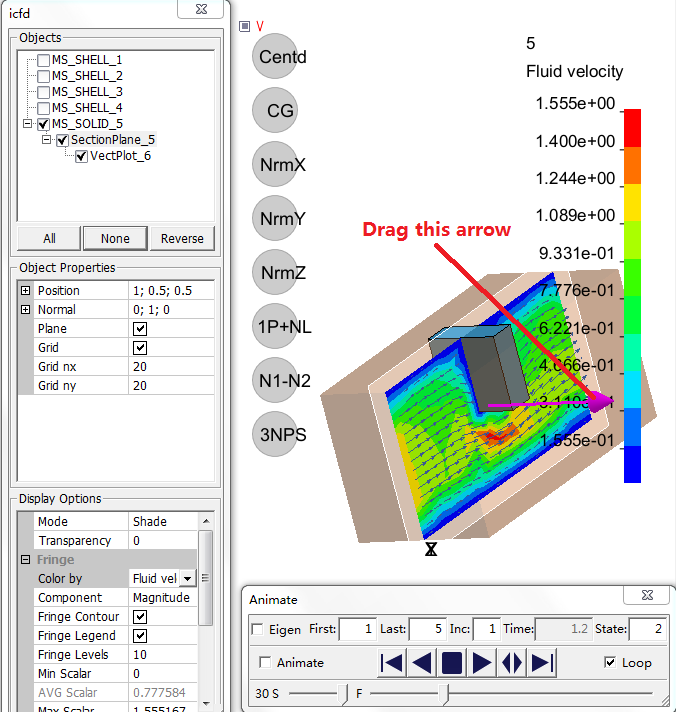Play animation backward
Screen dimensions: 676x712
click(422, 662)
